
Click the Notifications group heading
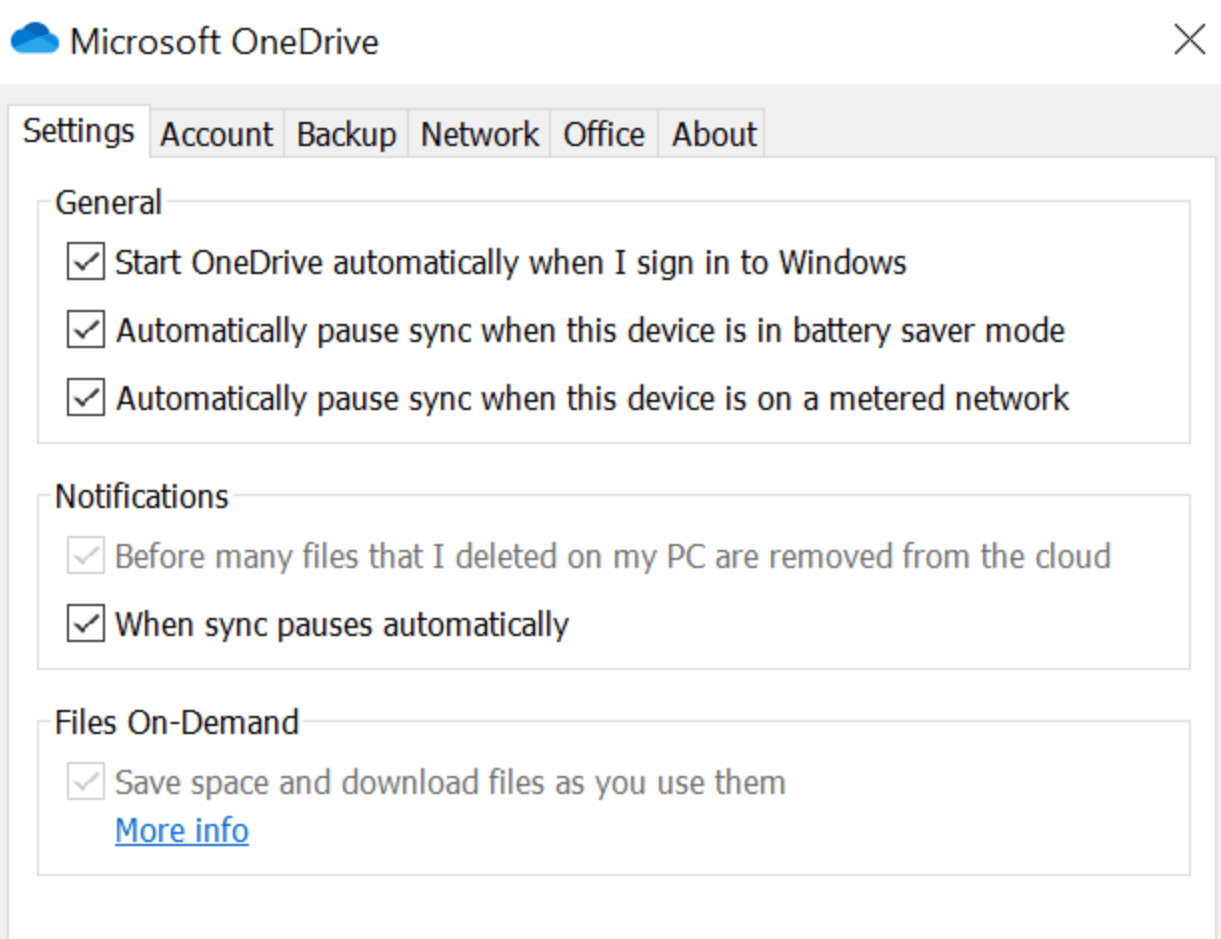click(x=142, y=496)
